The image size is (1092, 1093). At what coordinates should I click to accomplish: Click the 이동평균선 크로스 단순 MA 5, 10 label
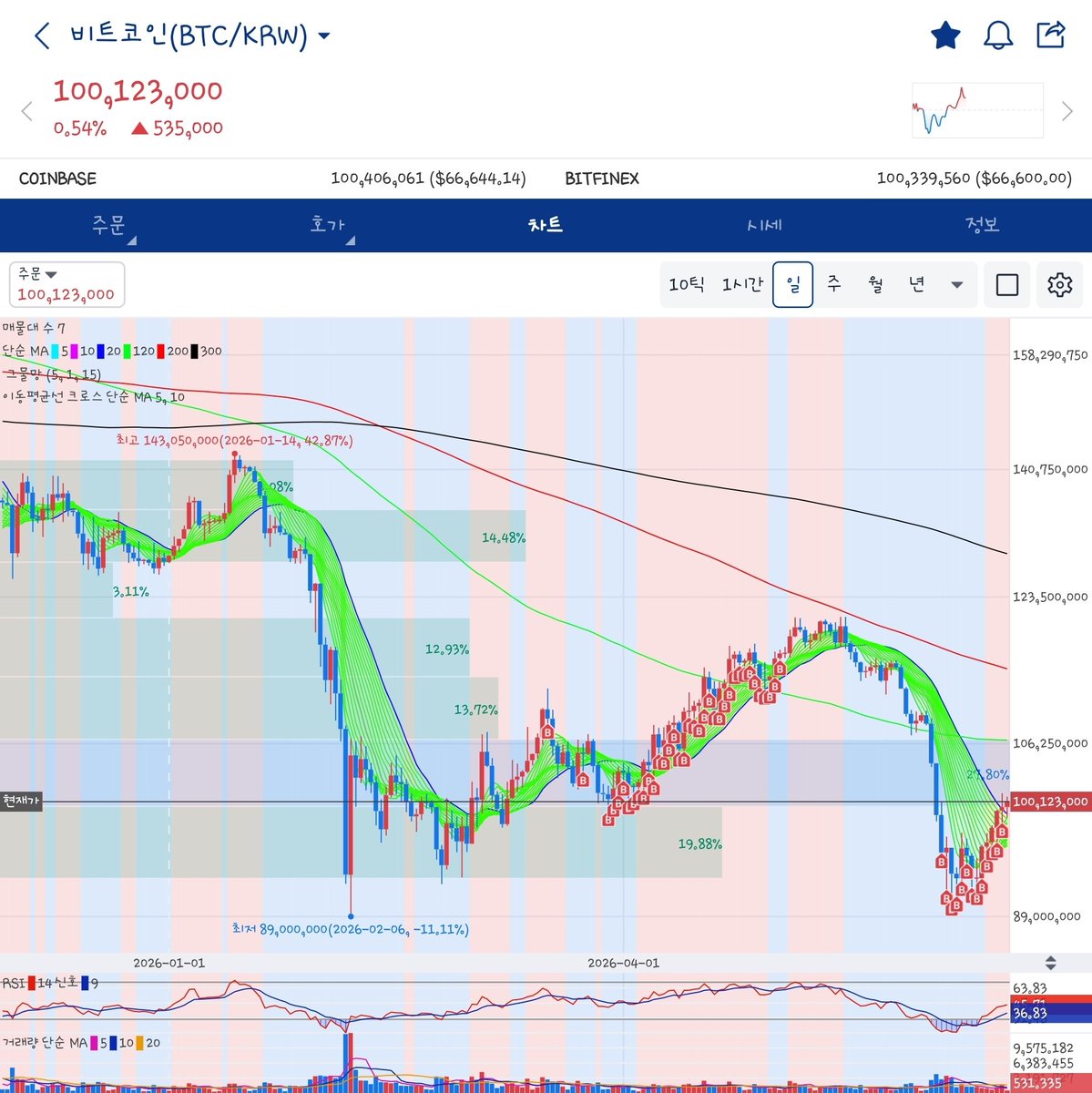click(x=94, y=397)
